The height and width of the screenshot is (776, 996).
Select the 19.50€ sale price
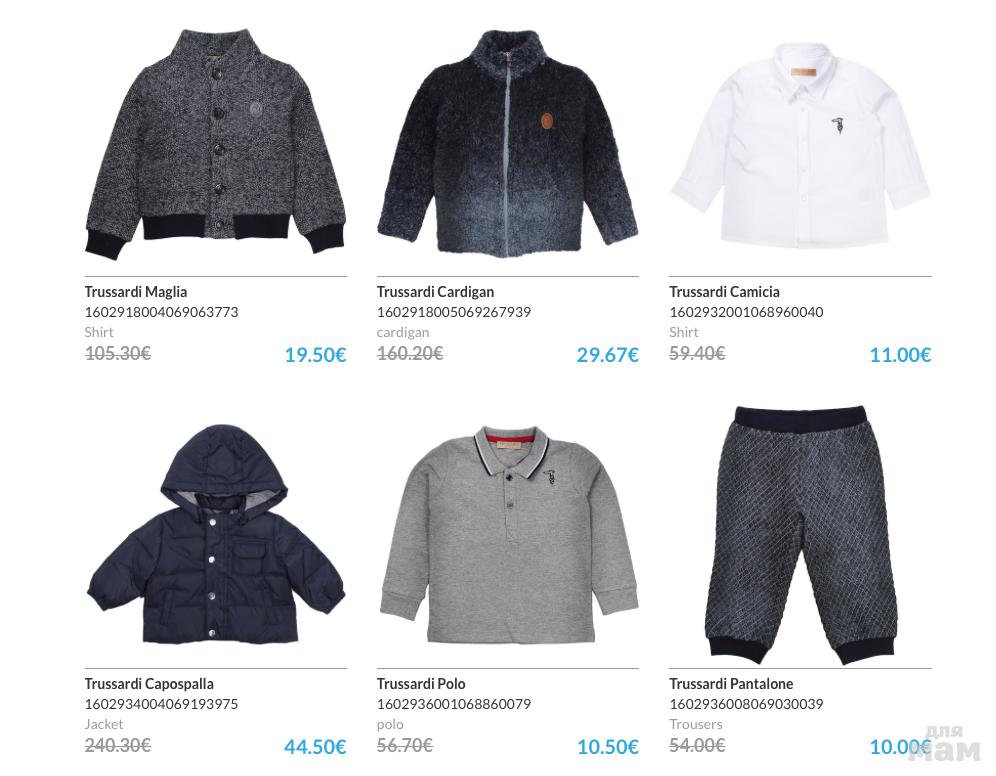(315, 355)
